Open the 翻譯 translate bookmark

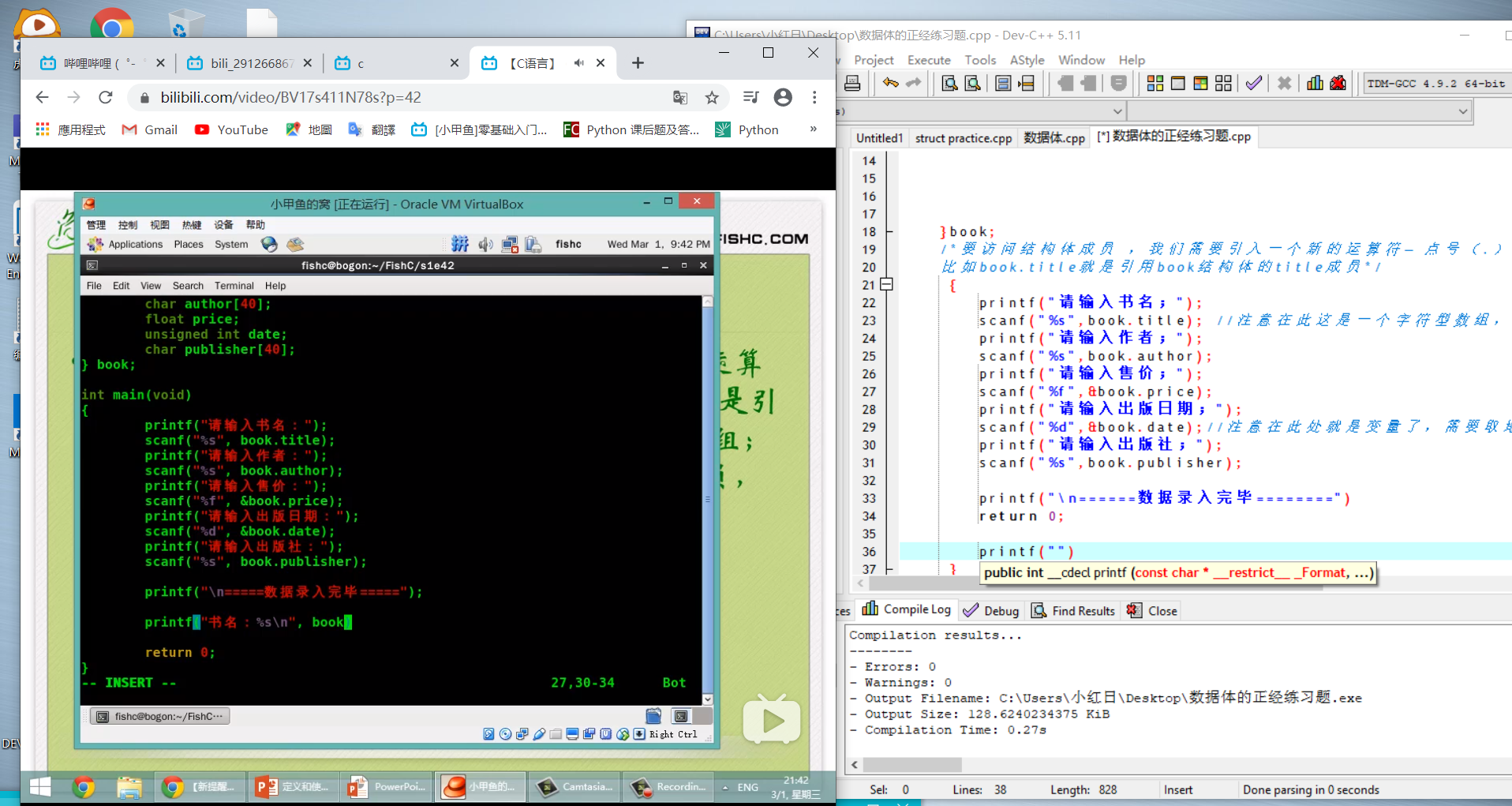(372, 129)
